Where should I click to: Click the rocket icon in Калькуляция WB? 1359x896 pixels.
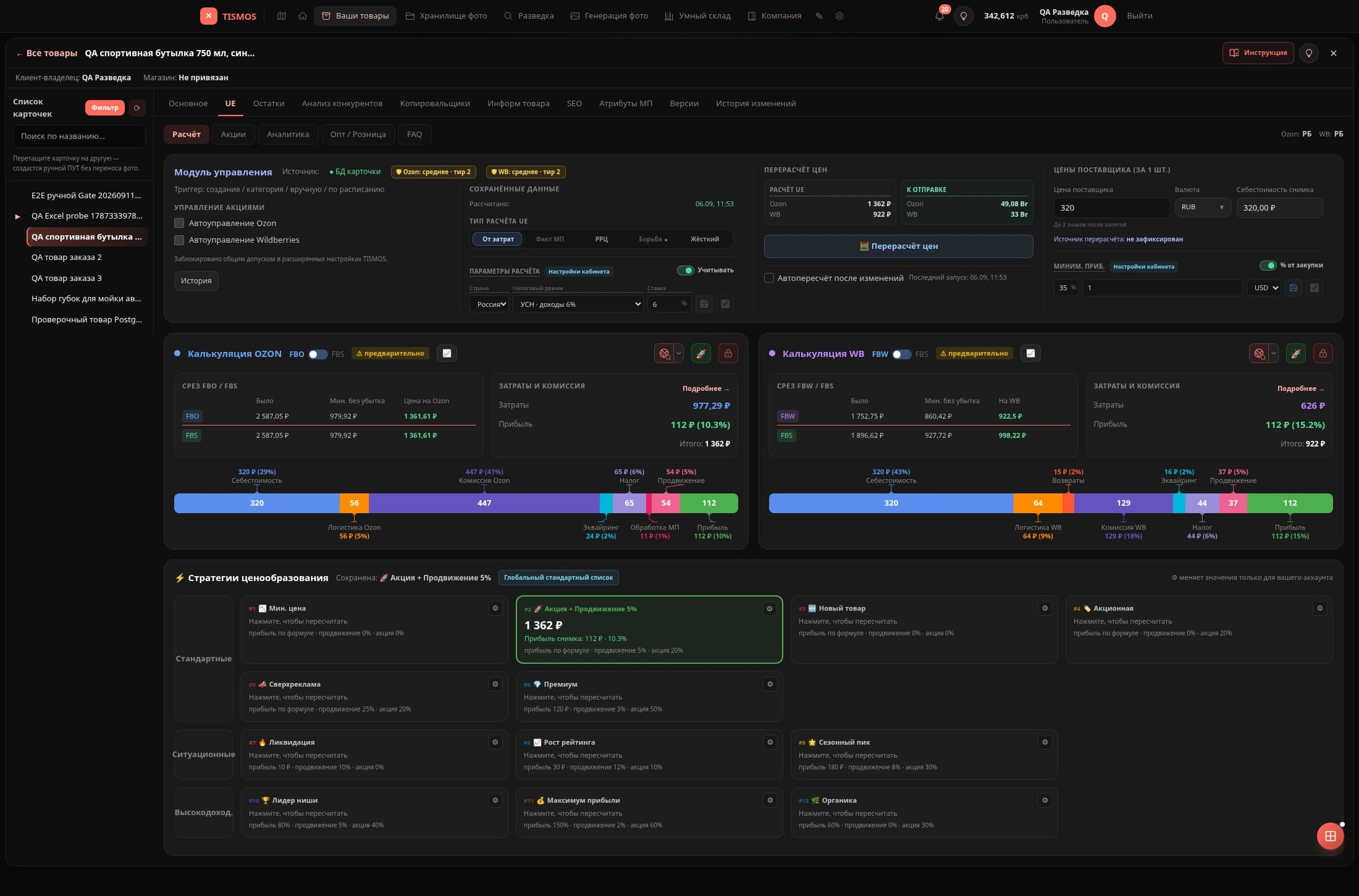(x=1295, y=353)
